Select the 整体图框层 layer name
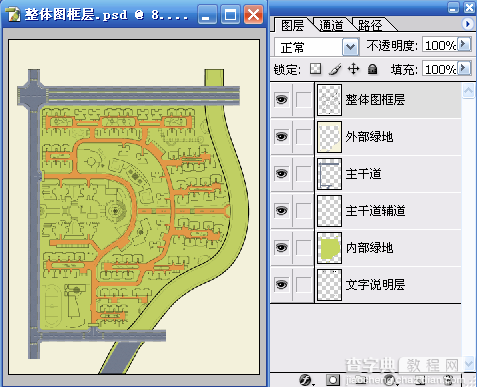This screenshot has height=387, width=477. tap(375, 100)
